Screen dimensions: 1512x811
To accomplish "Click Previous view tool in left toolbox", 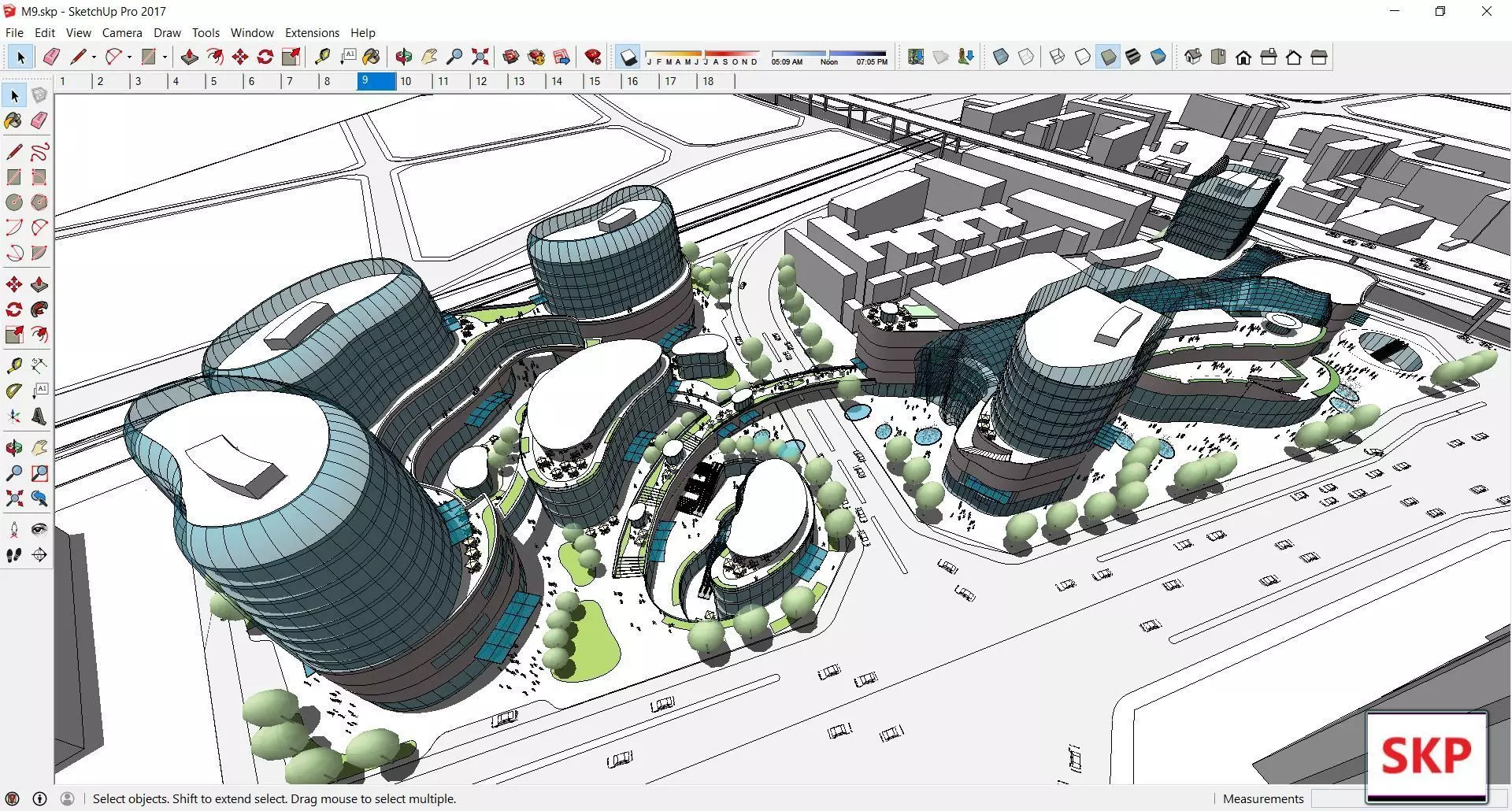I will (x=39, y=498).
